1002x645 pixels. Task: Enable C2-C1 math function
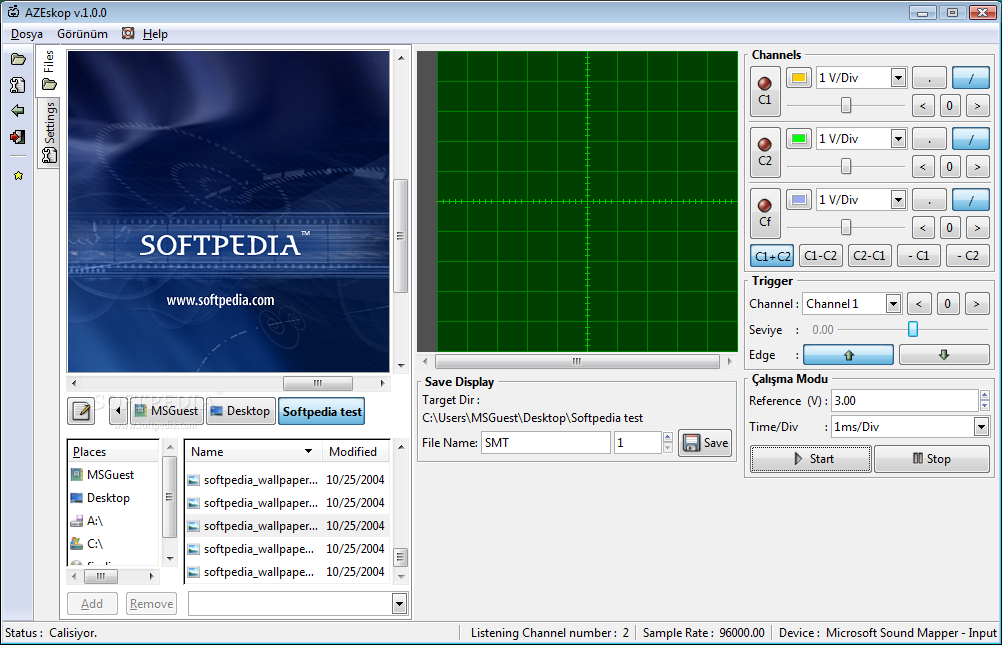click(x=870, y=256)
